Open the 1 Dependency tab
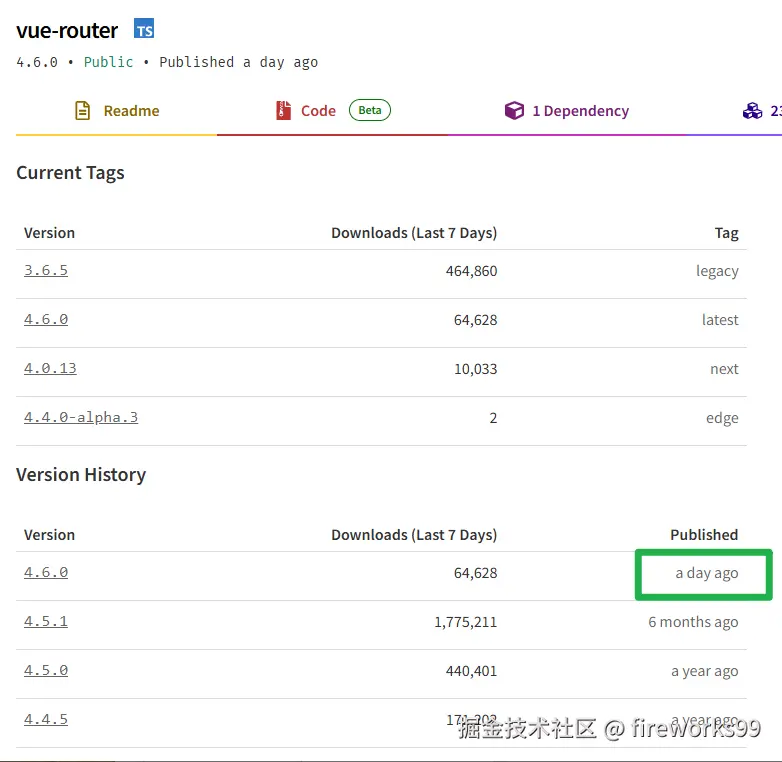 click(x=567, y=111)
